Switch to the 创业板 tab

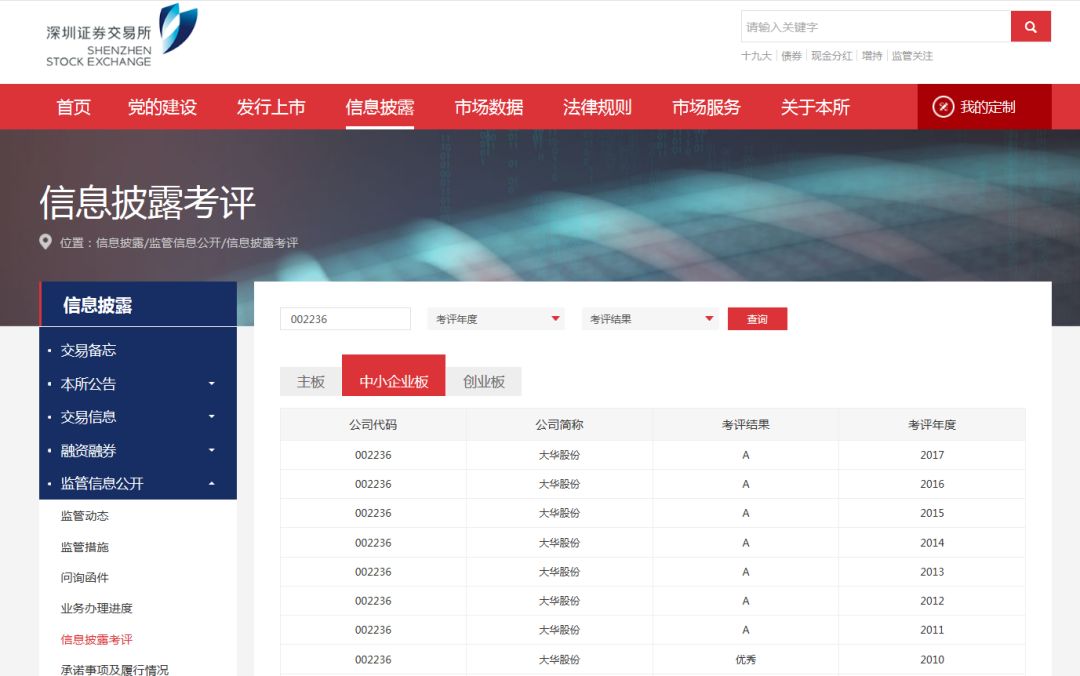click(484, 382)
